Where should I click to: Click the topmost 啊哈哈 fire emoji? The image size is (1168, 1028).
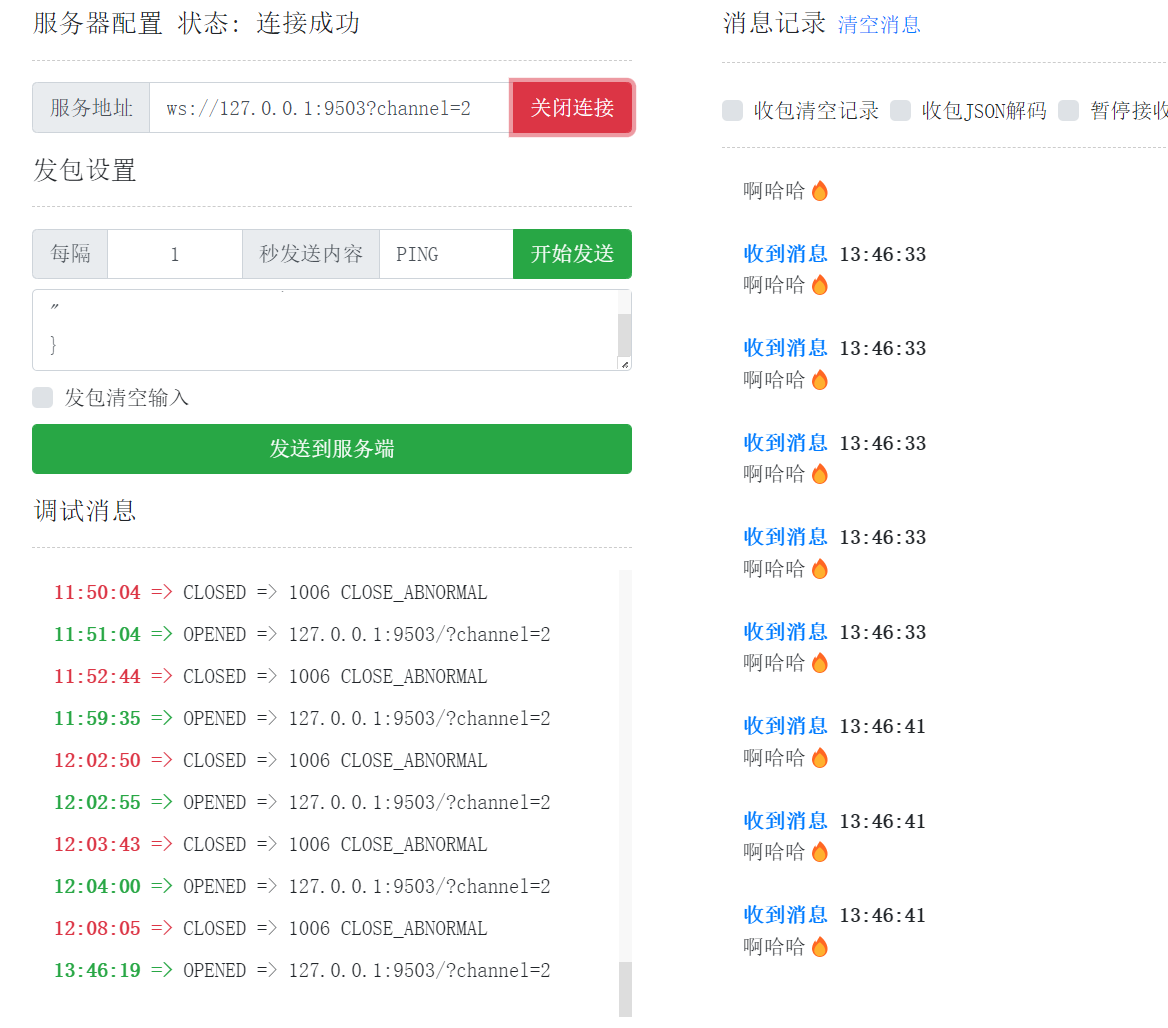[x=819, y=191]
